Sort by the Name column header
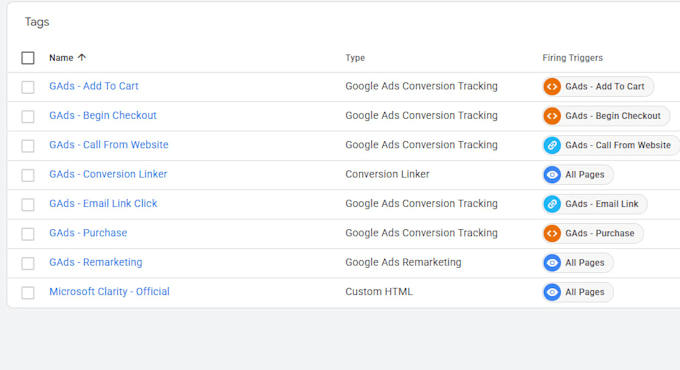The image size is (680, 370). click(x=61, y=58)
